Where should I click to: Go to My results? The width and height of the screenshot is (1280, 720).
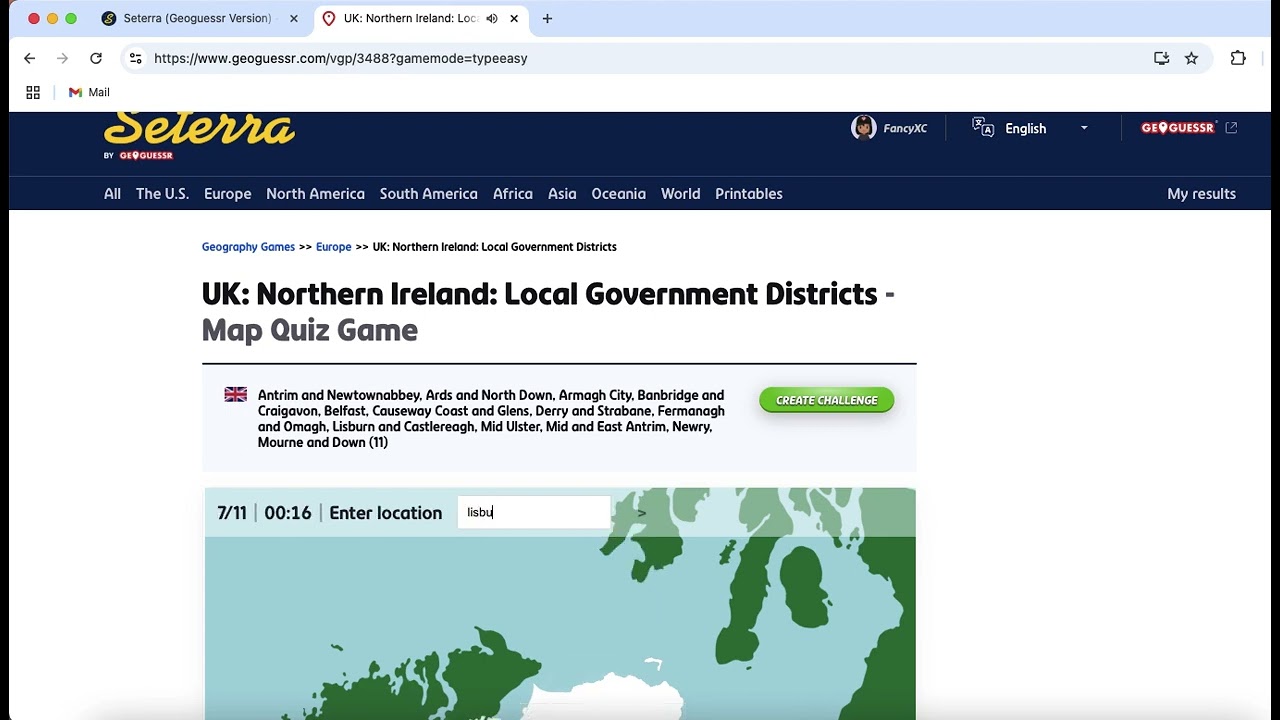click(x=1202, y=194)
